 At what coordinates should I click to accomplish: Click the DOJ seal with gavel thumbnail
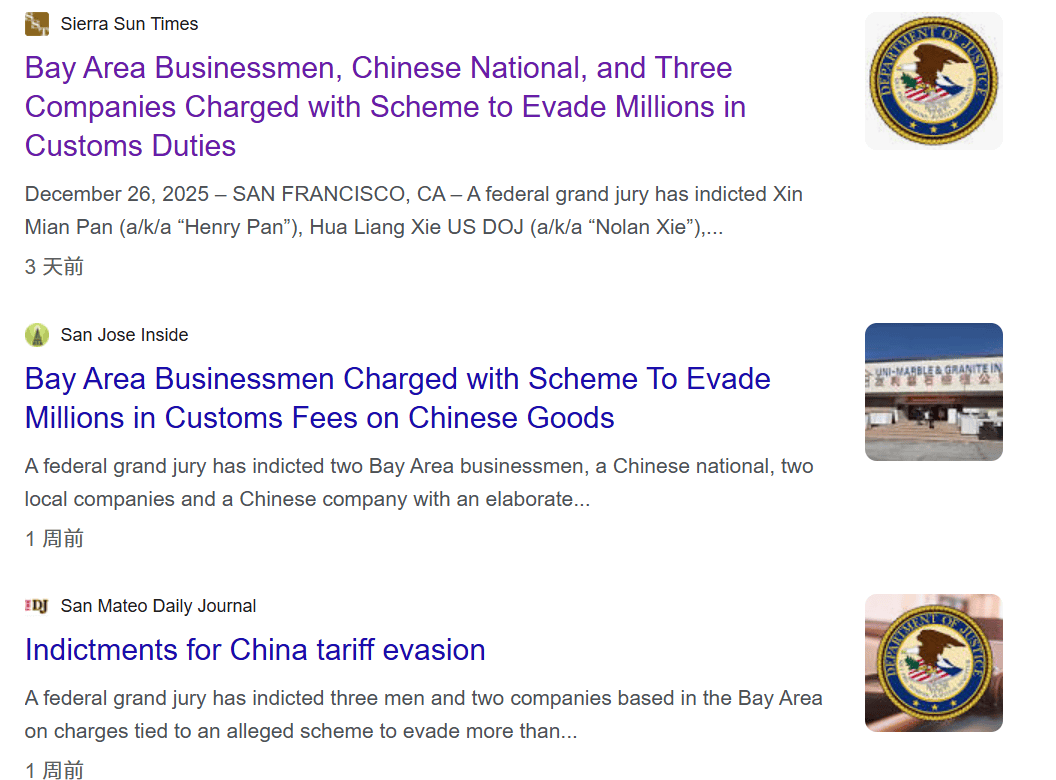tap(933, 663)
